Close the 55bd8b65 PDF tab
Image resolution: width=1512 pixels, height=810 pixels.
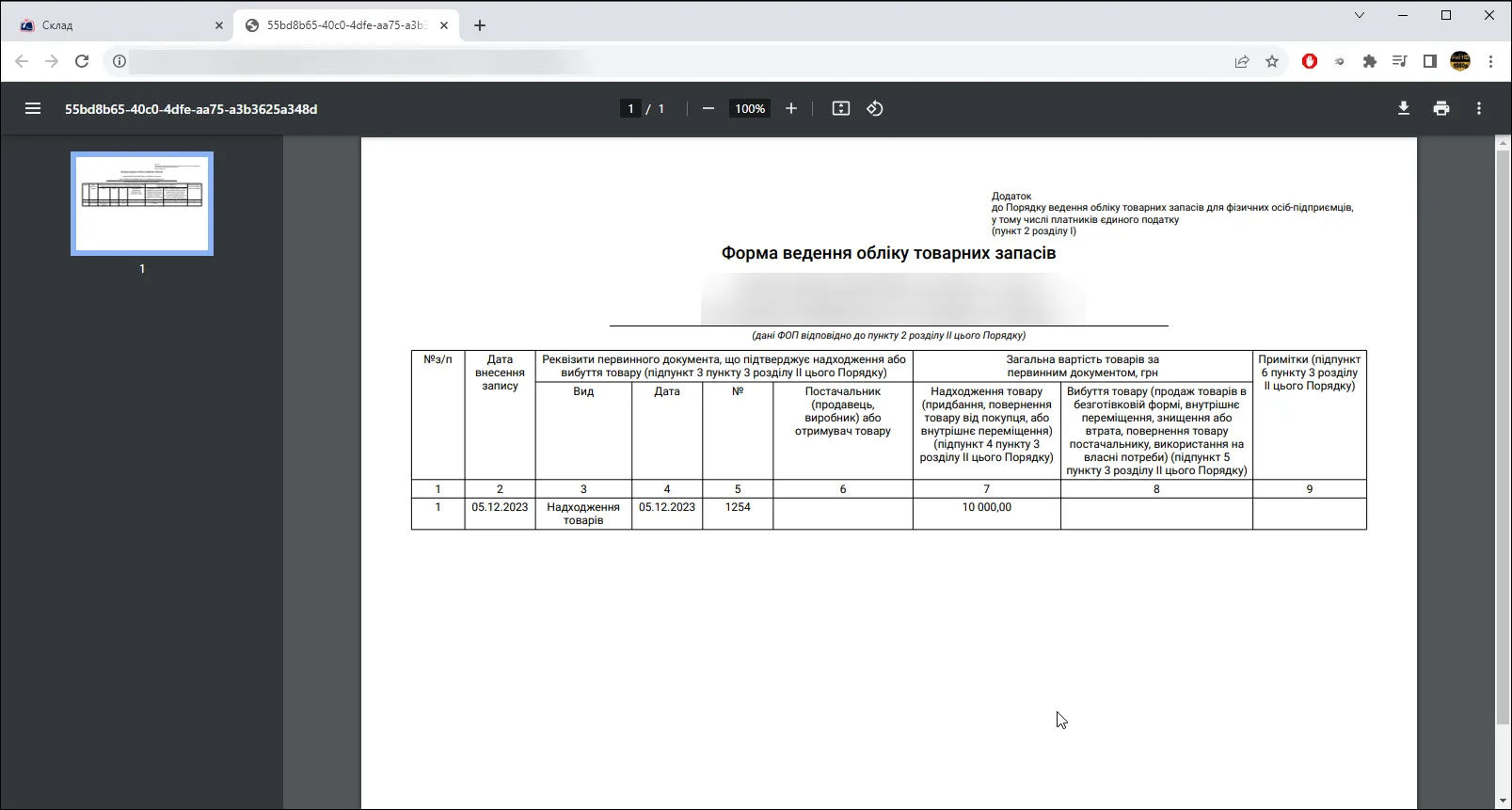(444, 25)
